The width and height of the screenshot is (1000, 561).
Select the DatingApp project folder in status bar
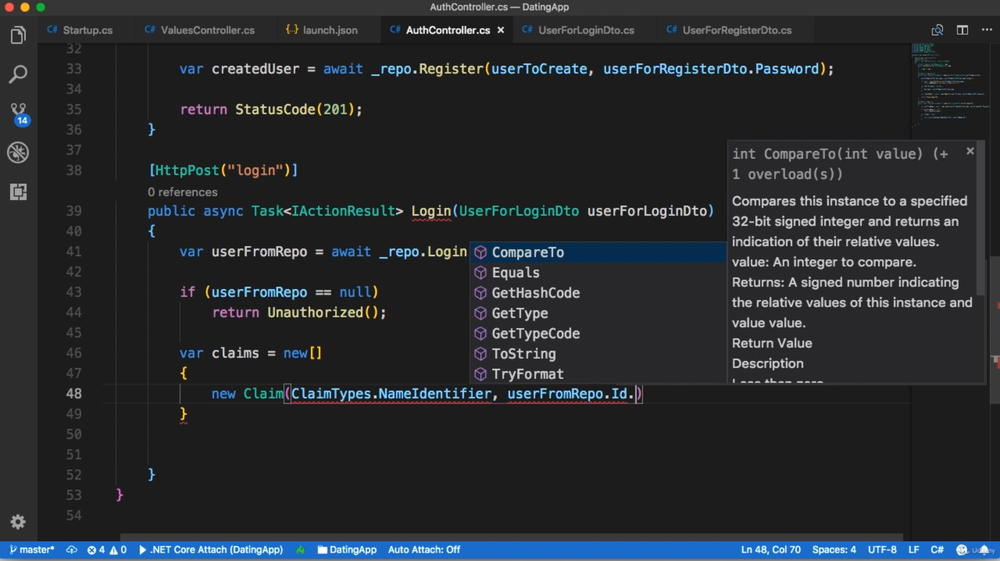(347, 550)
